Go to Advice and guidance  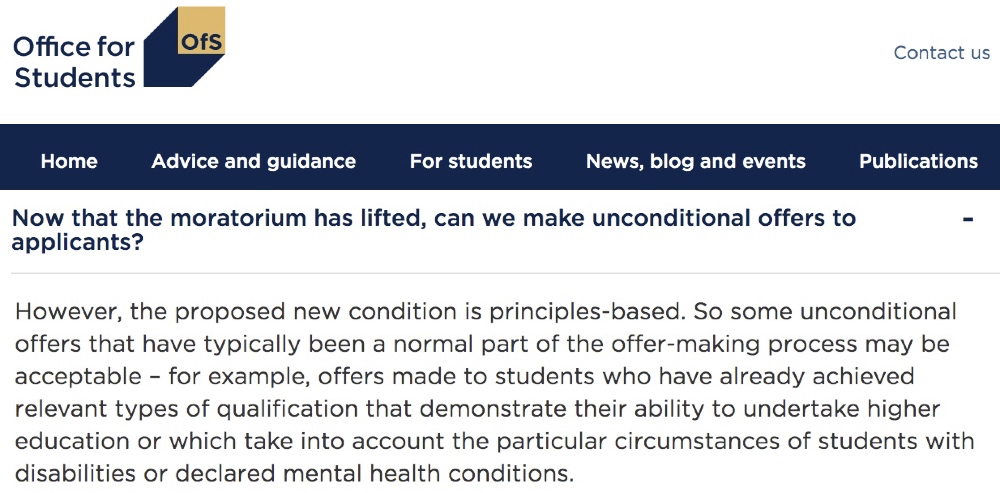click(x=253, y=161)
